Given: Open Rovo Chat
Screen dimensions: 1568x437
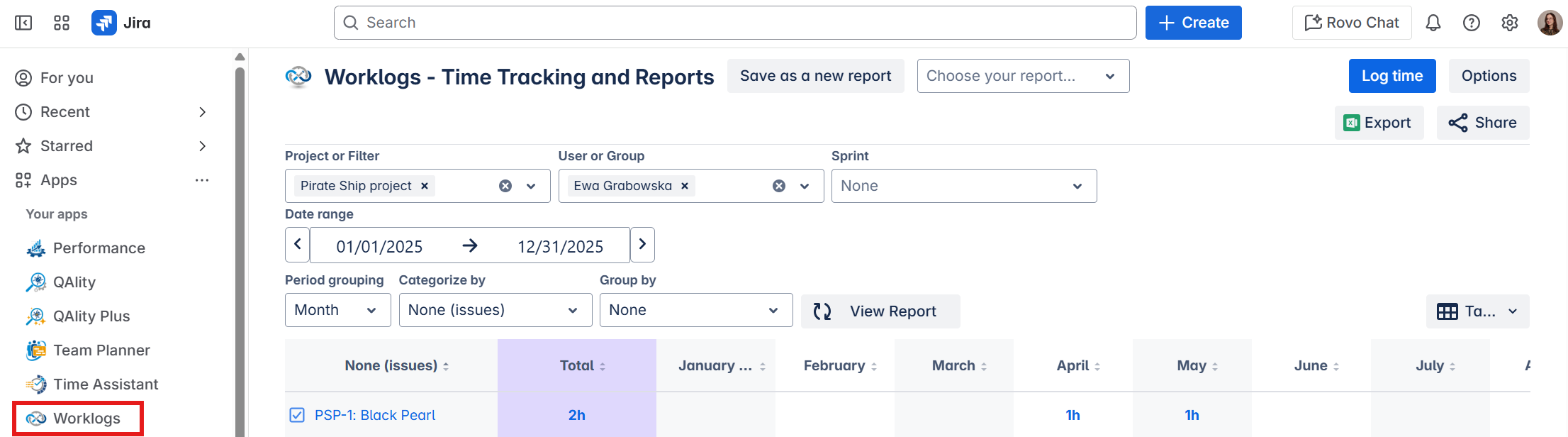Looking at the screenshot, I should [1352, 23].
